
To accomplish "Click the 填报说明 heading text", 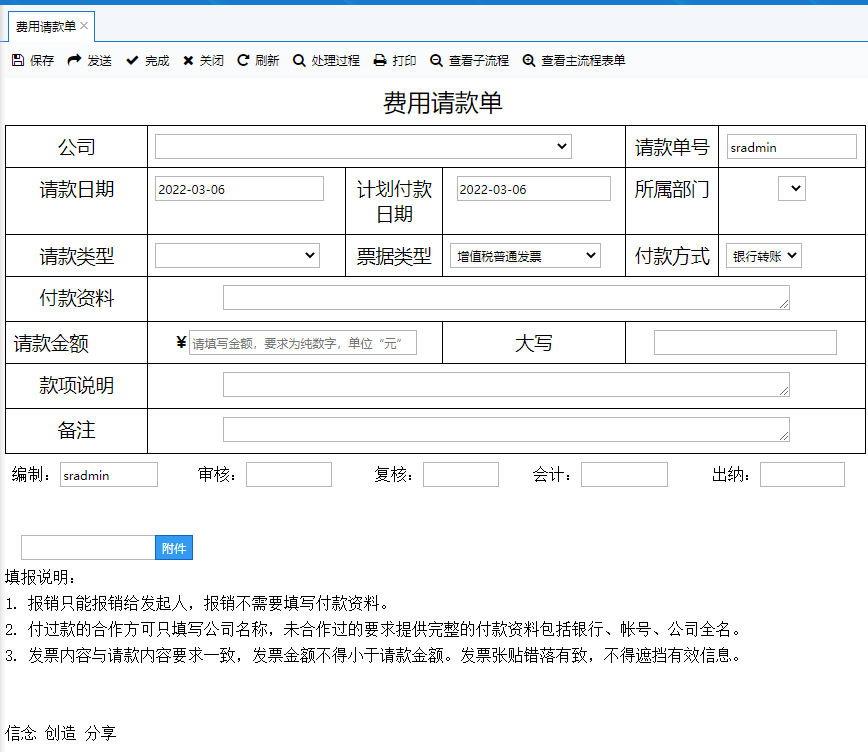I will coord(40,577).
